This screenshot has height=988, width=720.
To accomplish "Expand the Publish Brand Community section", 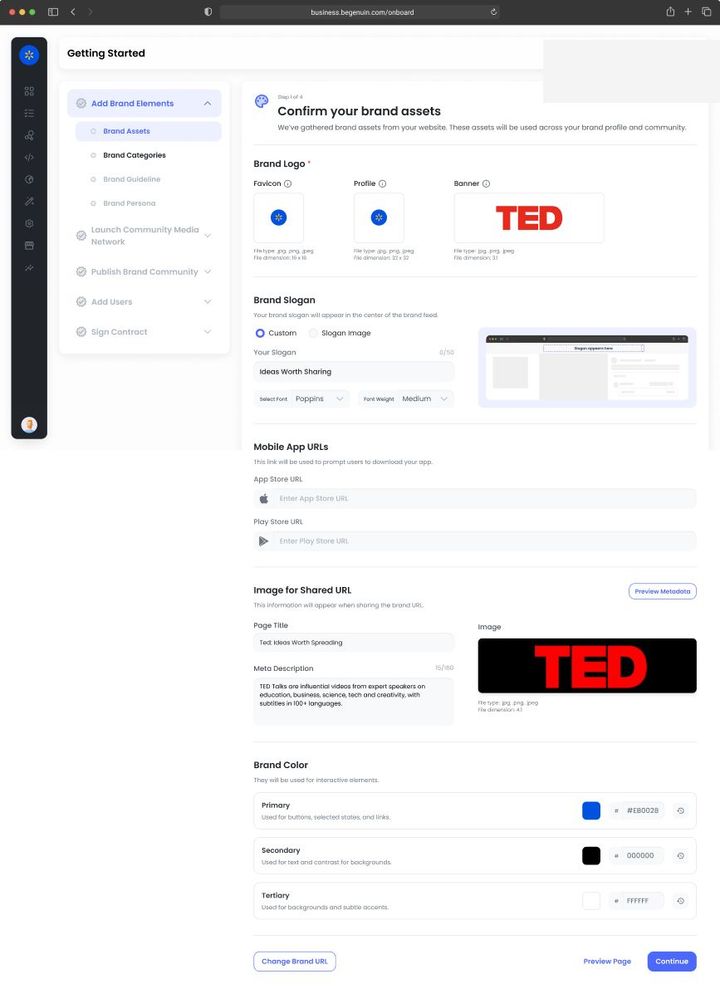I will coord(207,272).
